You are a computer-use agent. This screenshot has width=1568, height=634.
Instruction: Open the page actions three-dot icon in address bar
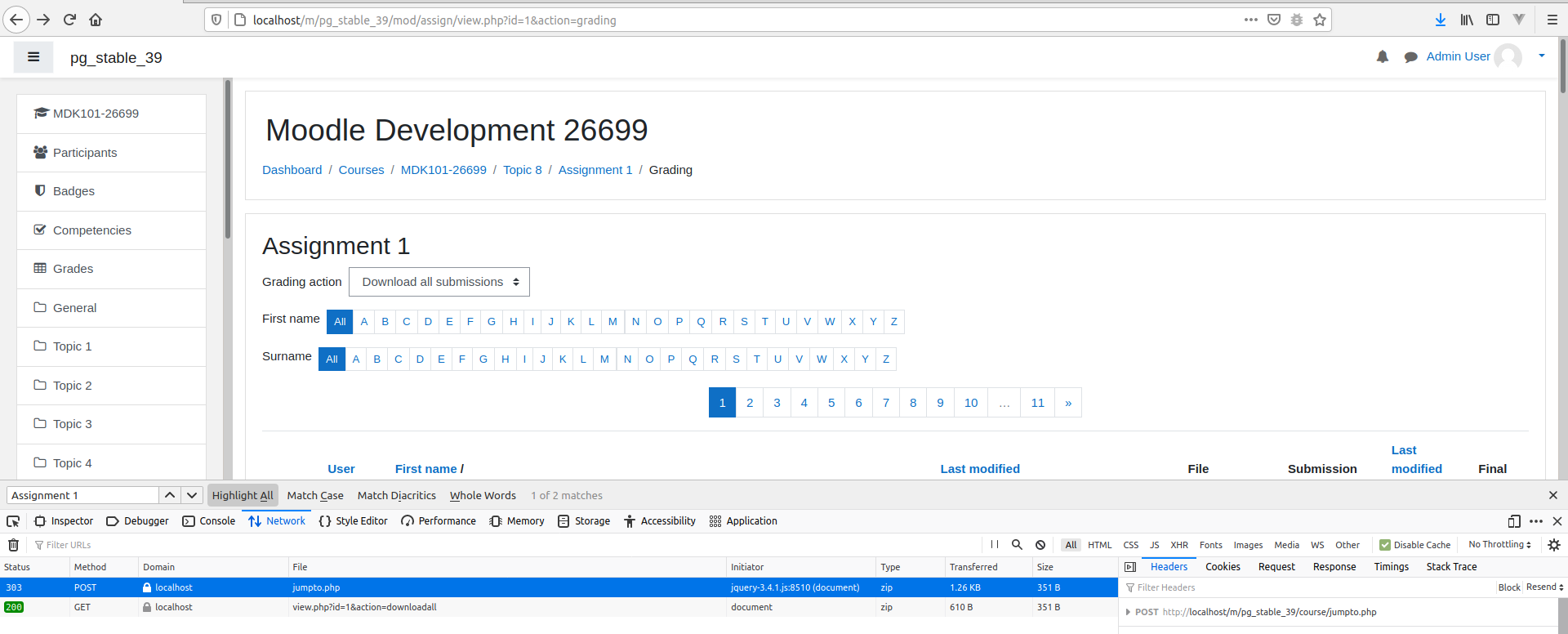tap(1251, 20)
